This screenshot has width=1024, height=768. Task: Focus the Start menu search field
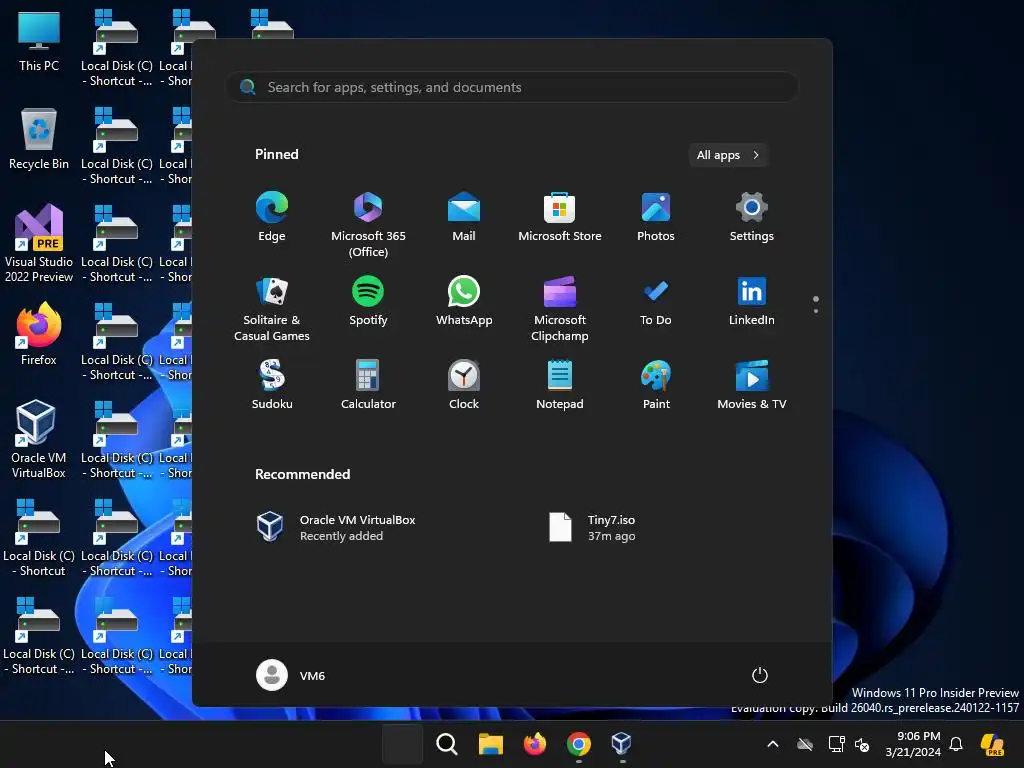(512, 87)
